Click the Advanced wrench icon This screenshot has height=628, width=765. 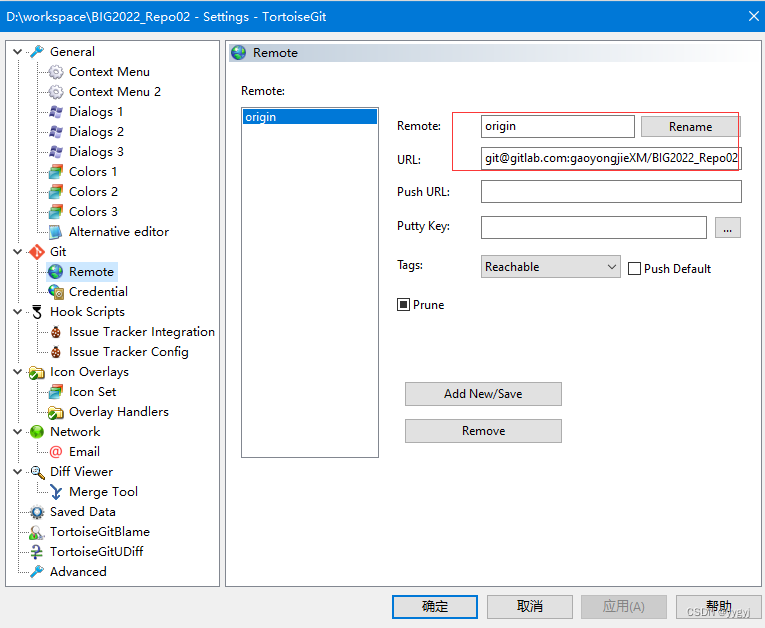37,572
